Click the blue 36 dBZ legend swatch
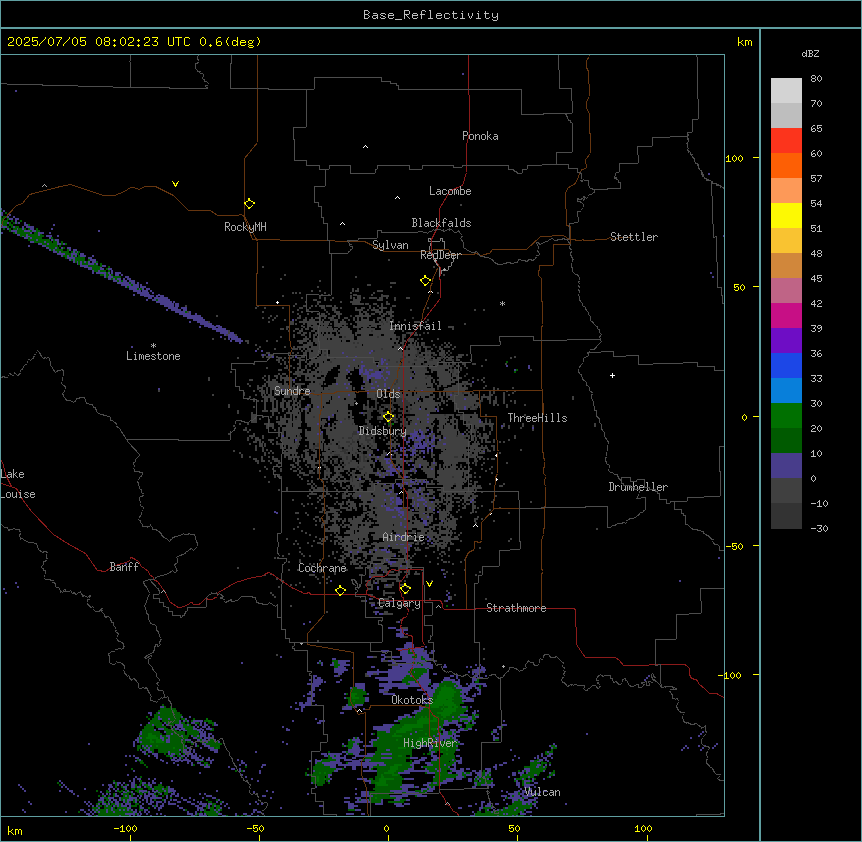862x842 pixels. point(786,365)
